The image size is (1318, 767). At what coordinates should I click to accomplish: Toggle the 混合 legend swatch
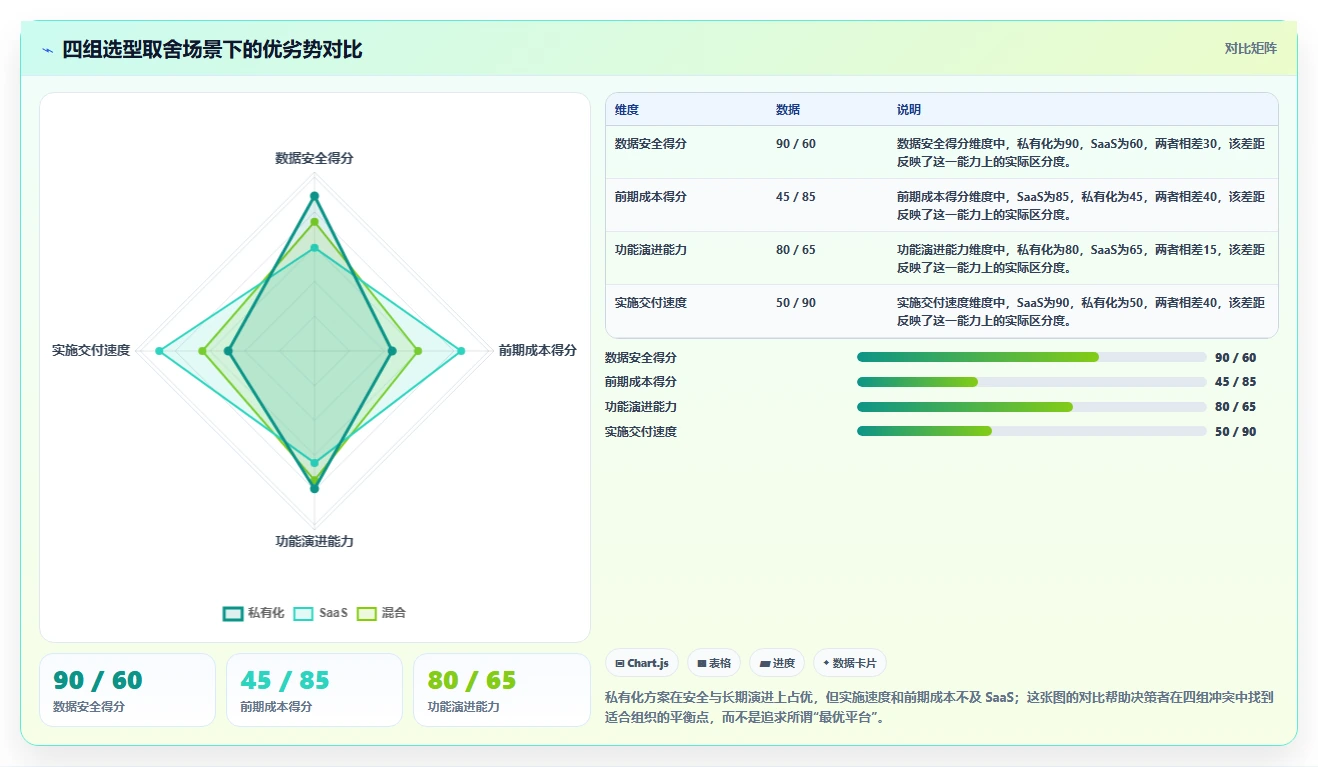click(367, 613)
